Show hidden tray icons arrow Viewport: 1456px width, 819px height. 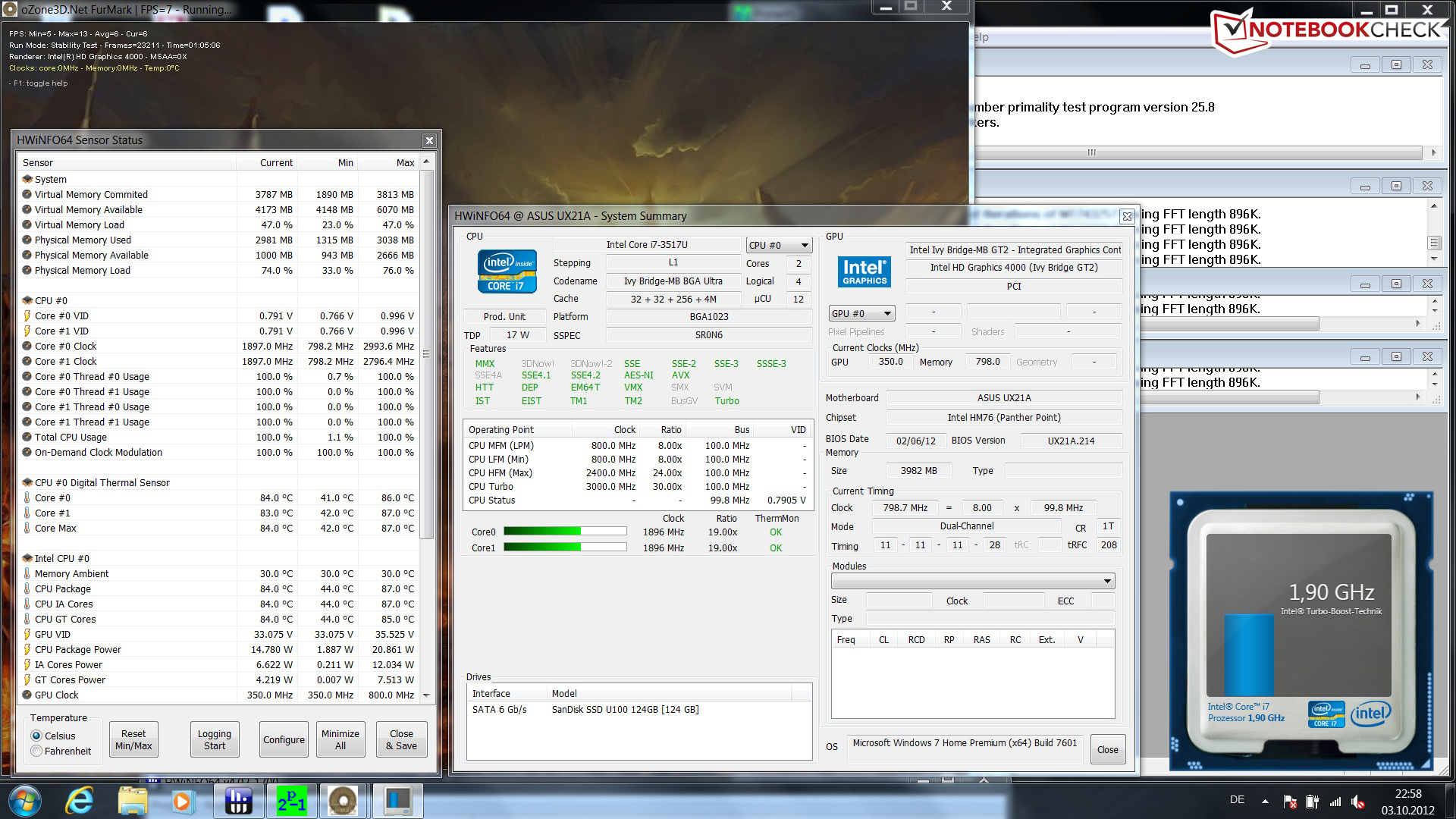tap(1265, 801)
